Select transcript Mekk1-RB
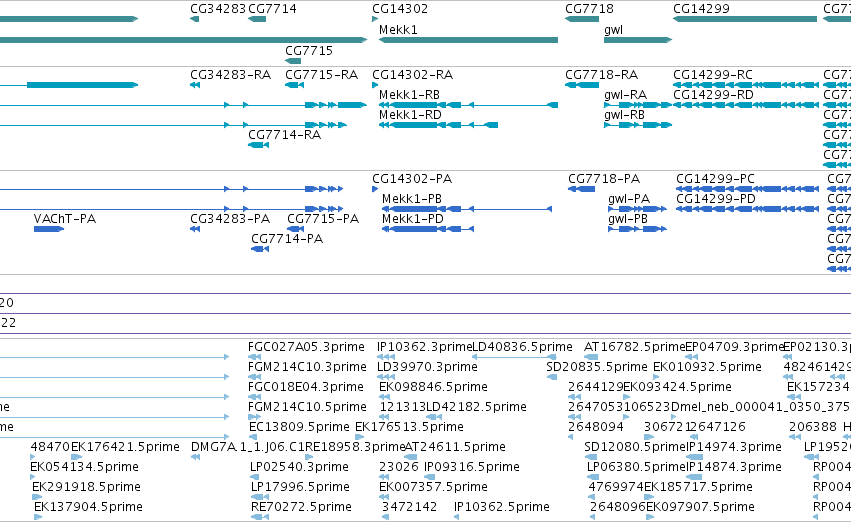Image resolution: width=851 pixels, height=522 pixels. pos(409,95)
